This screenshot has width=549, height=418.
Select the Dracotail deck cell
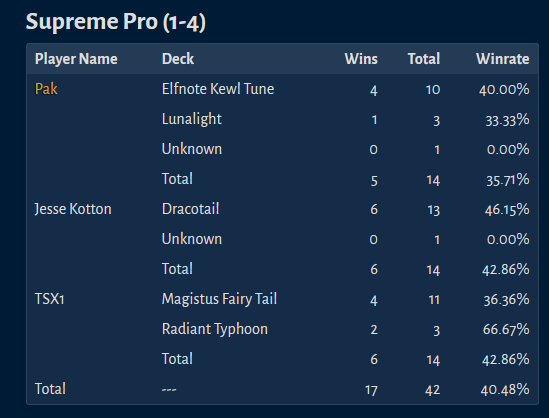pyautogui.click(x=190, y=209)
